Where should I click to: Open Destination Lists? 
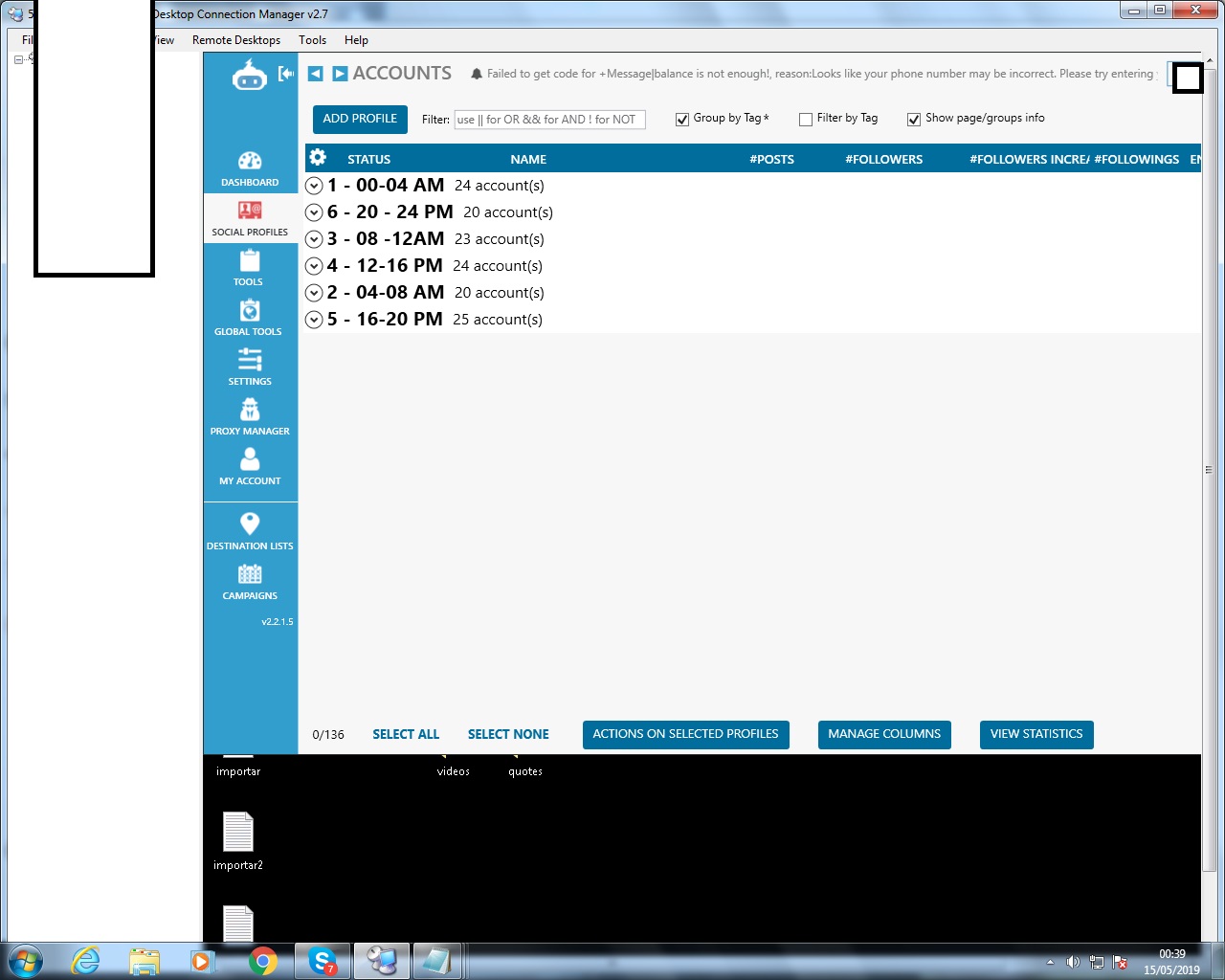click(x=250, y=532)
